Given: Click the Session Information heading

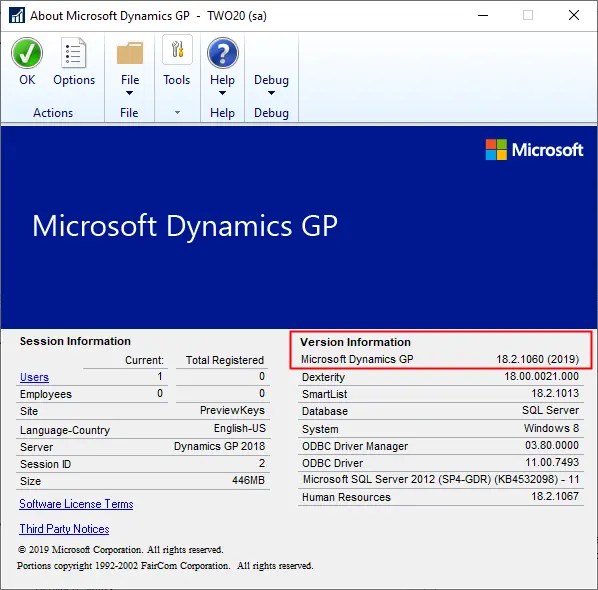Looking at the screenshot, I should (x=75, y=341).
